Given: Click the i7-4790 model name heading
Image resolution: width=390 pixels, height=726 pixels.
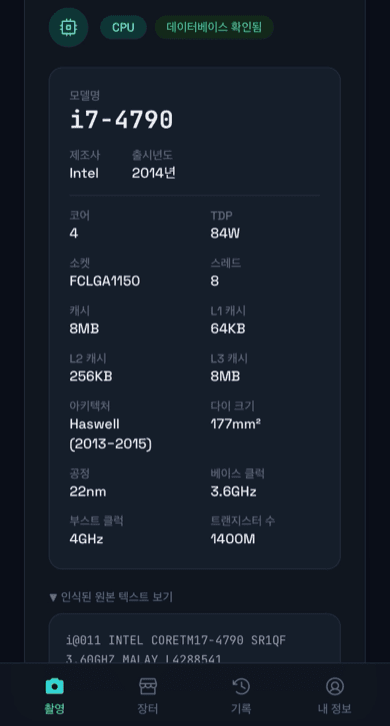Looking at the screenshot, I should [x=121, y=120].
